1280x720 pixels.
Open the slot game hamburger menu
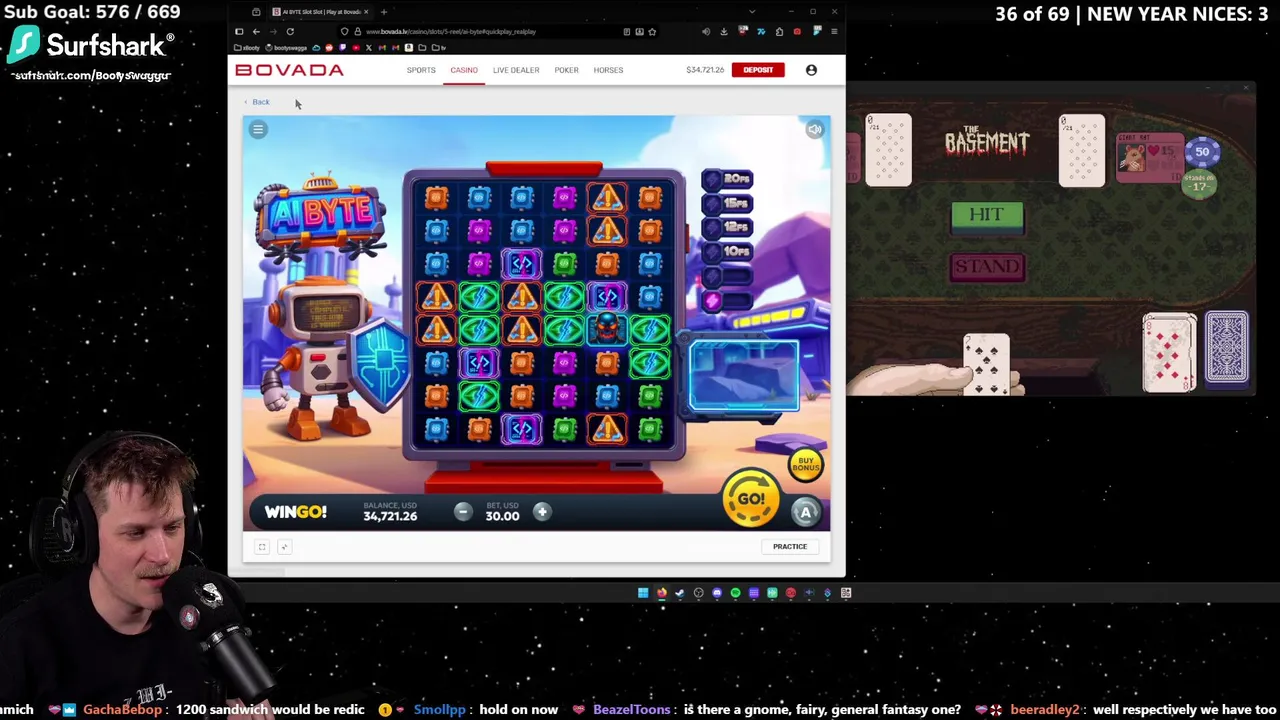258,129
